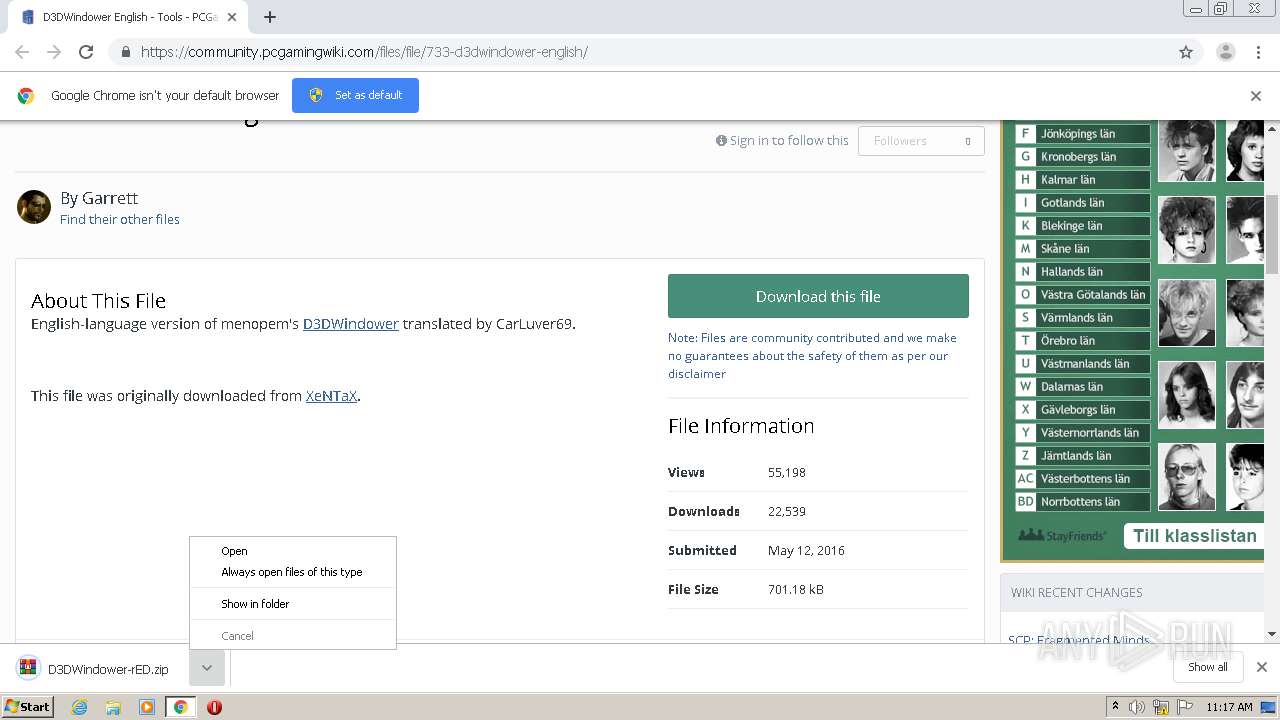
Task: Reload the current page
Action: 86,52
